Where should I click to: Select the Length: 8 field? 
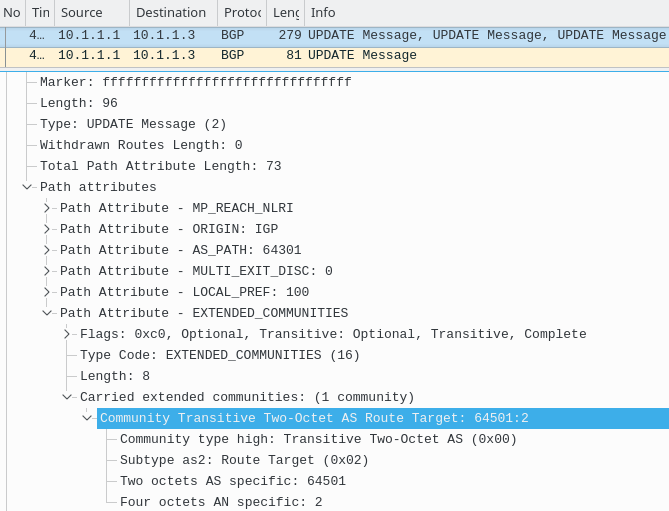click(x=115, y=376)
